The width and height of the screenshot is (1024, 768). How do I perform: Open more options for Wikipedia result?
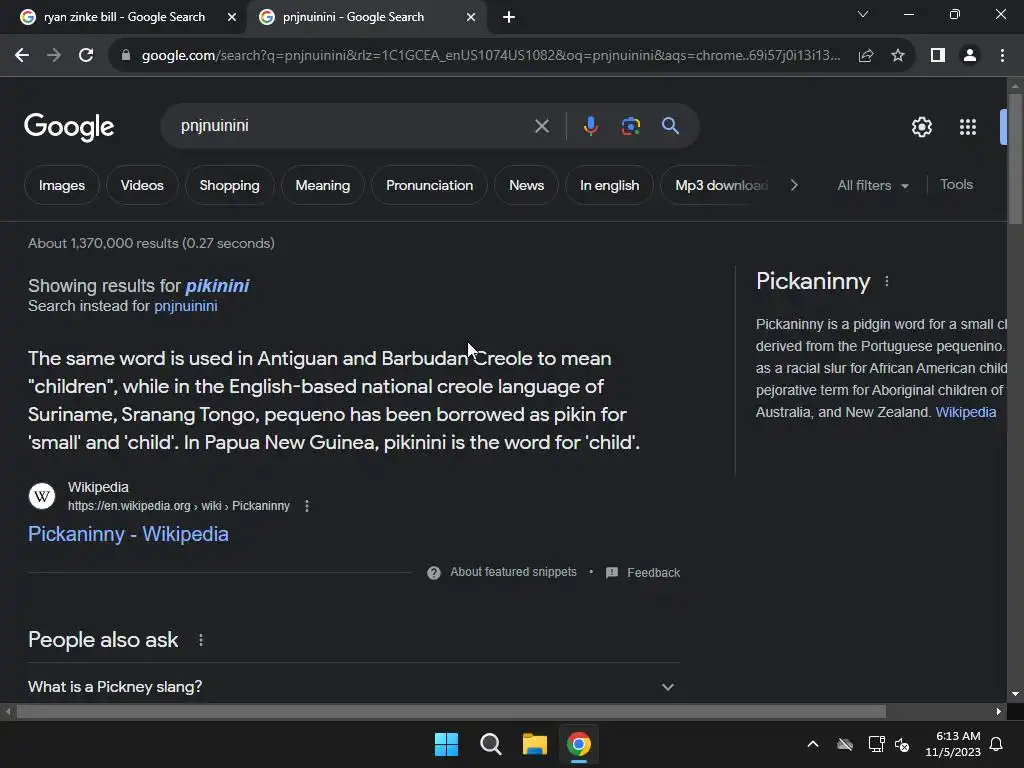pyautogui.click(x=307, y=506)
